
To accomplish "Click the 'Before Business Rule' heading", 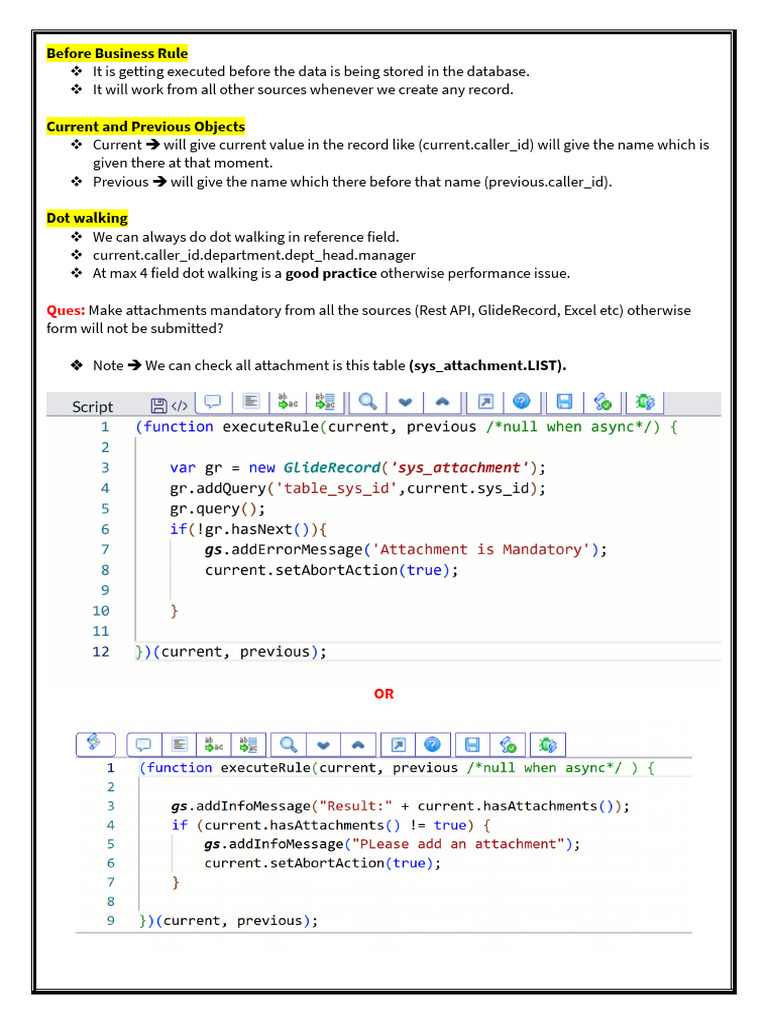I will point(117,53).
